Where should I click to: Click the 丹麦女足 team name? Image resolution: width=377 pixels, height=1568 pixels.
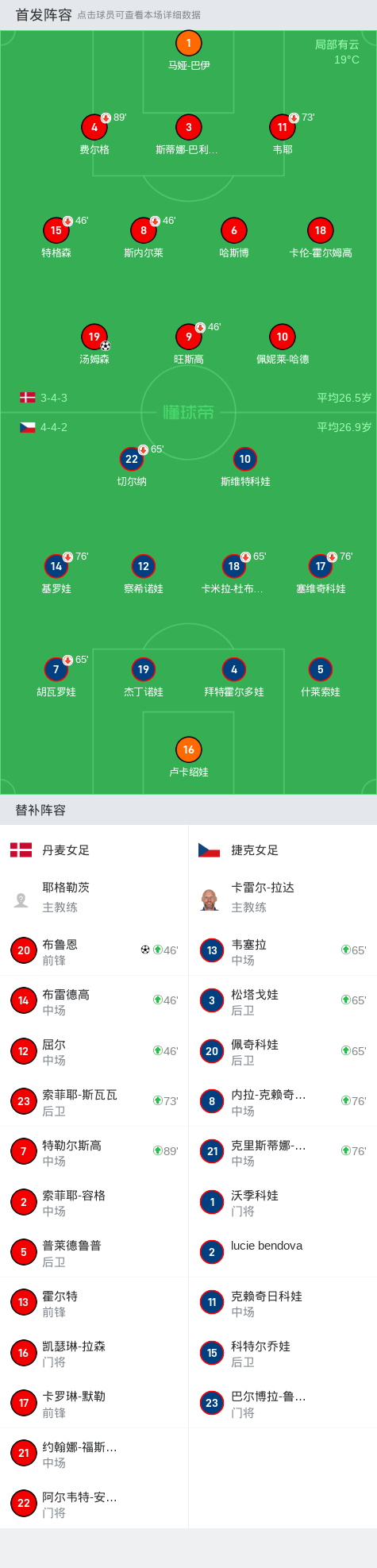coord(66,850)
